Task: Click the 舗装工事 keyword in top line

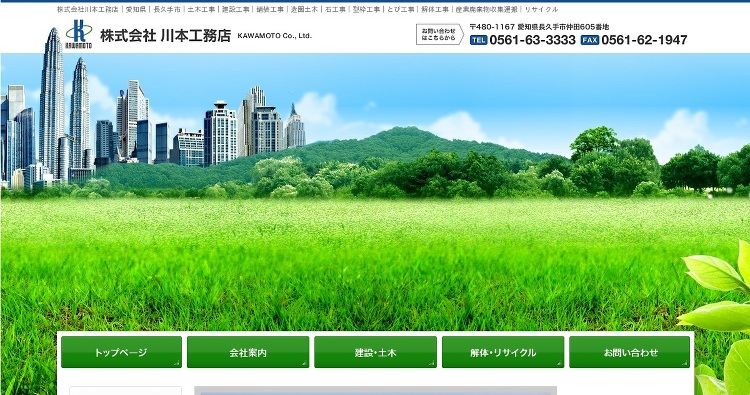Action: coord(270,10)
